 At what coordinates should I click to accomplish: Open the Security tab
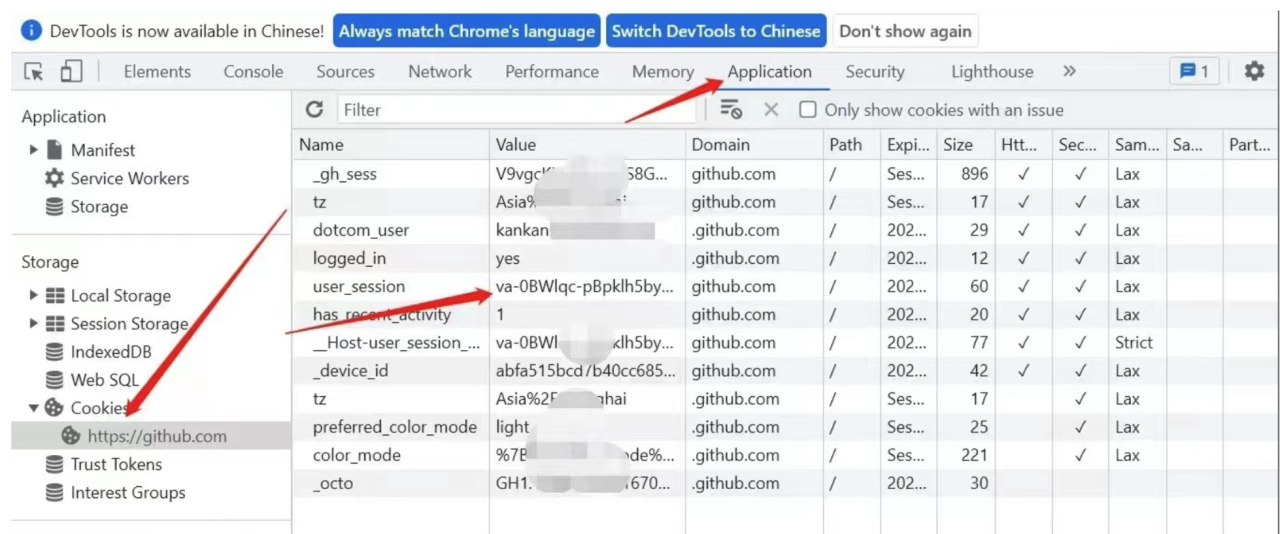[x=875, y=71]
